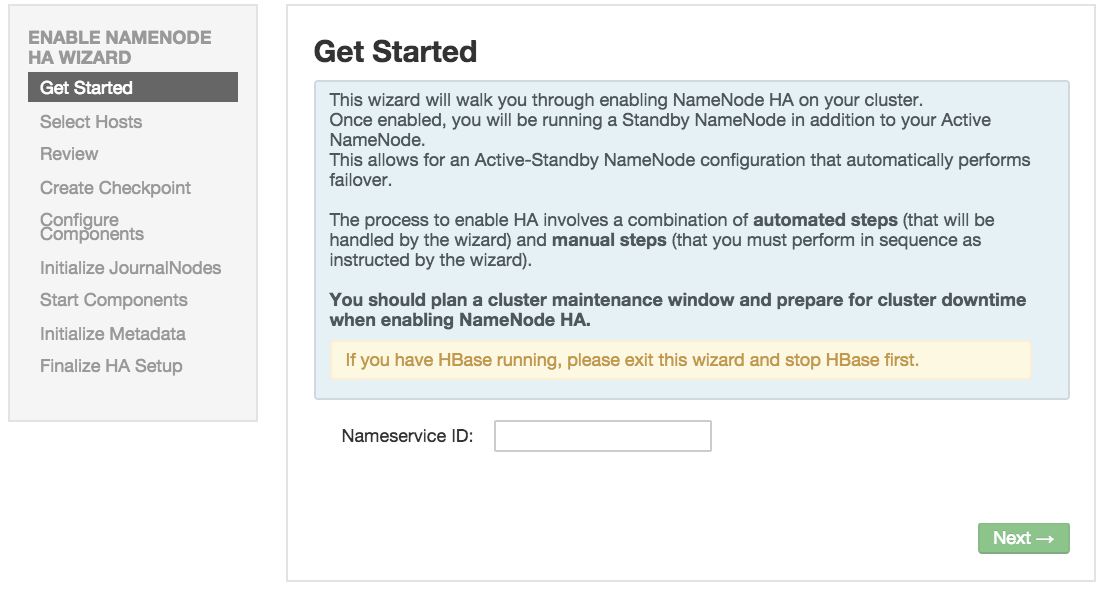Click the Next button with the arrow
The width and height of the screenshot is (1104, 592).
(x=1023, y=538)
